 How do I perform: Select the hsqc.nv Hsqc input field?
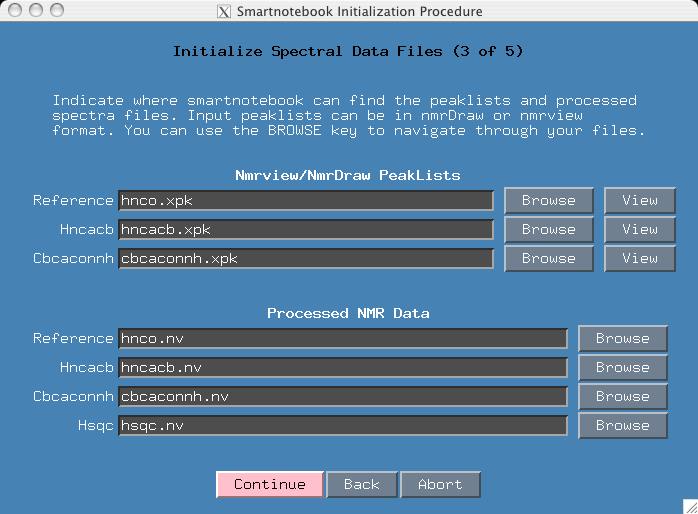[x=342, y=425]
